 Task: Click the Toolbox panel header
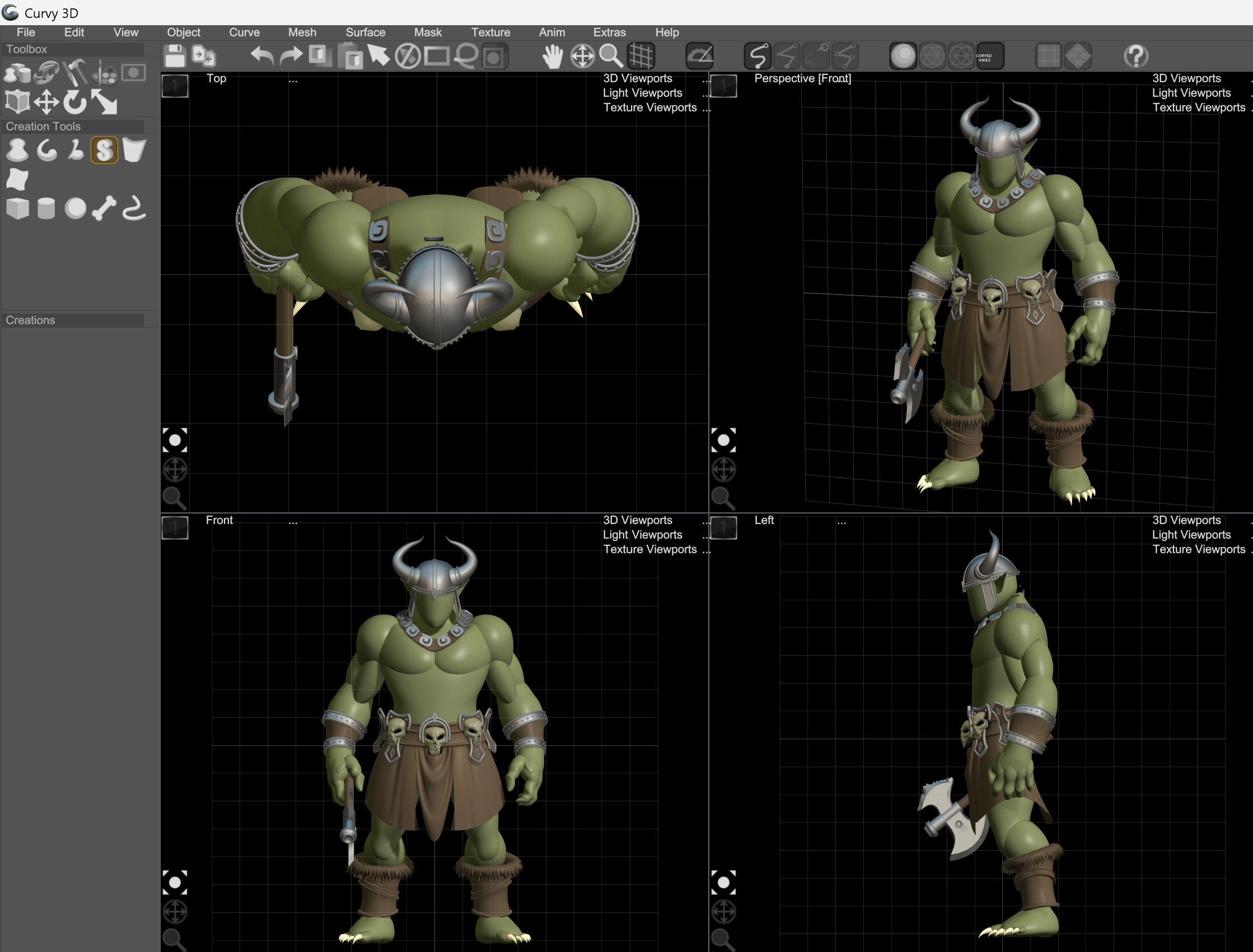pyautogui.click(x=73, y=49)
